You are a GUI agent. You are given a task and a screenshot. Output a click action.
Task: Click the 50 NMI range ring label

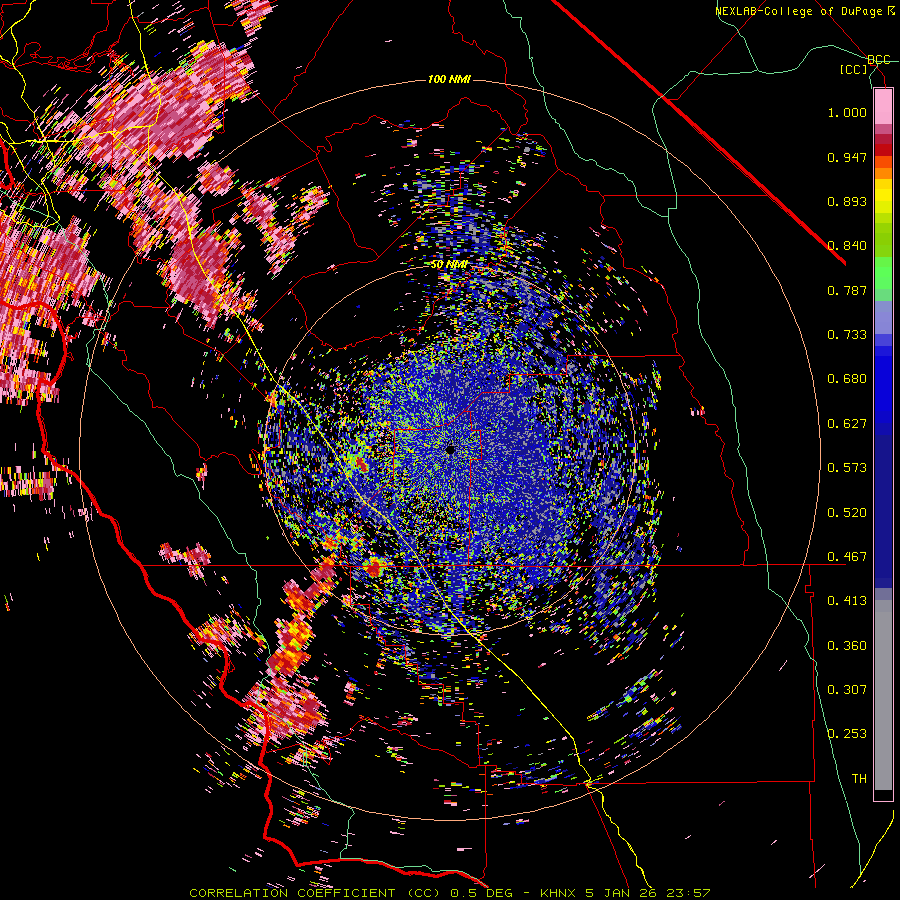pos(449,264)
